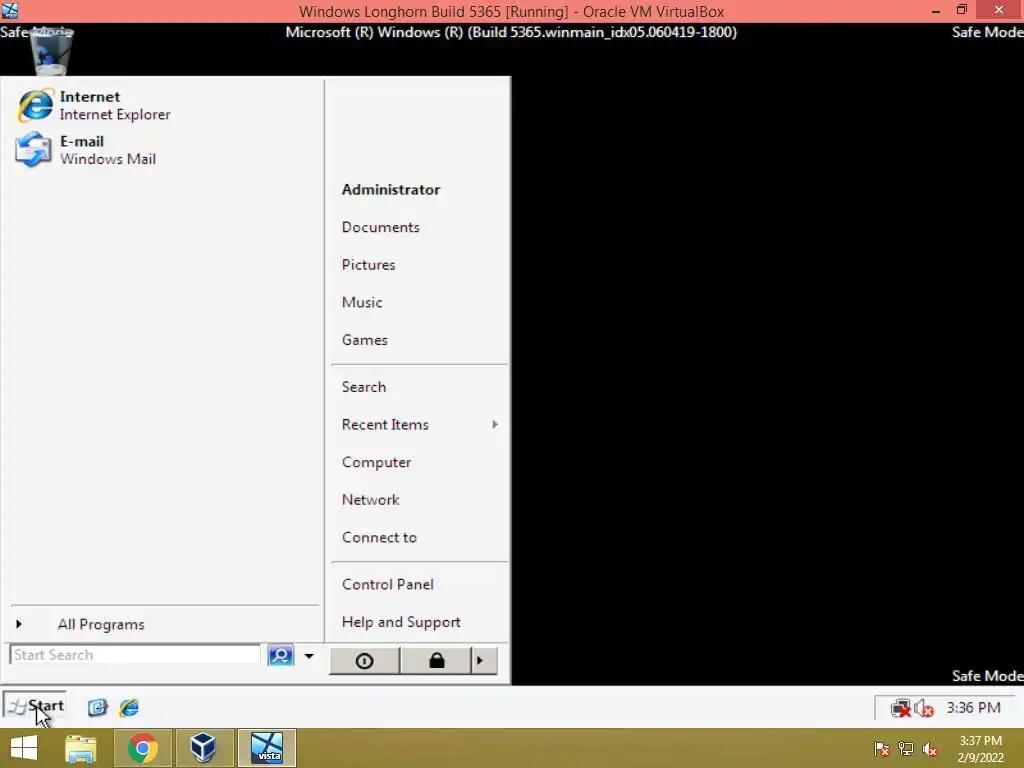
Task: Click Show Desktop quick launch icon
Action: point(97,707)
